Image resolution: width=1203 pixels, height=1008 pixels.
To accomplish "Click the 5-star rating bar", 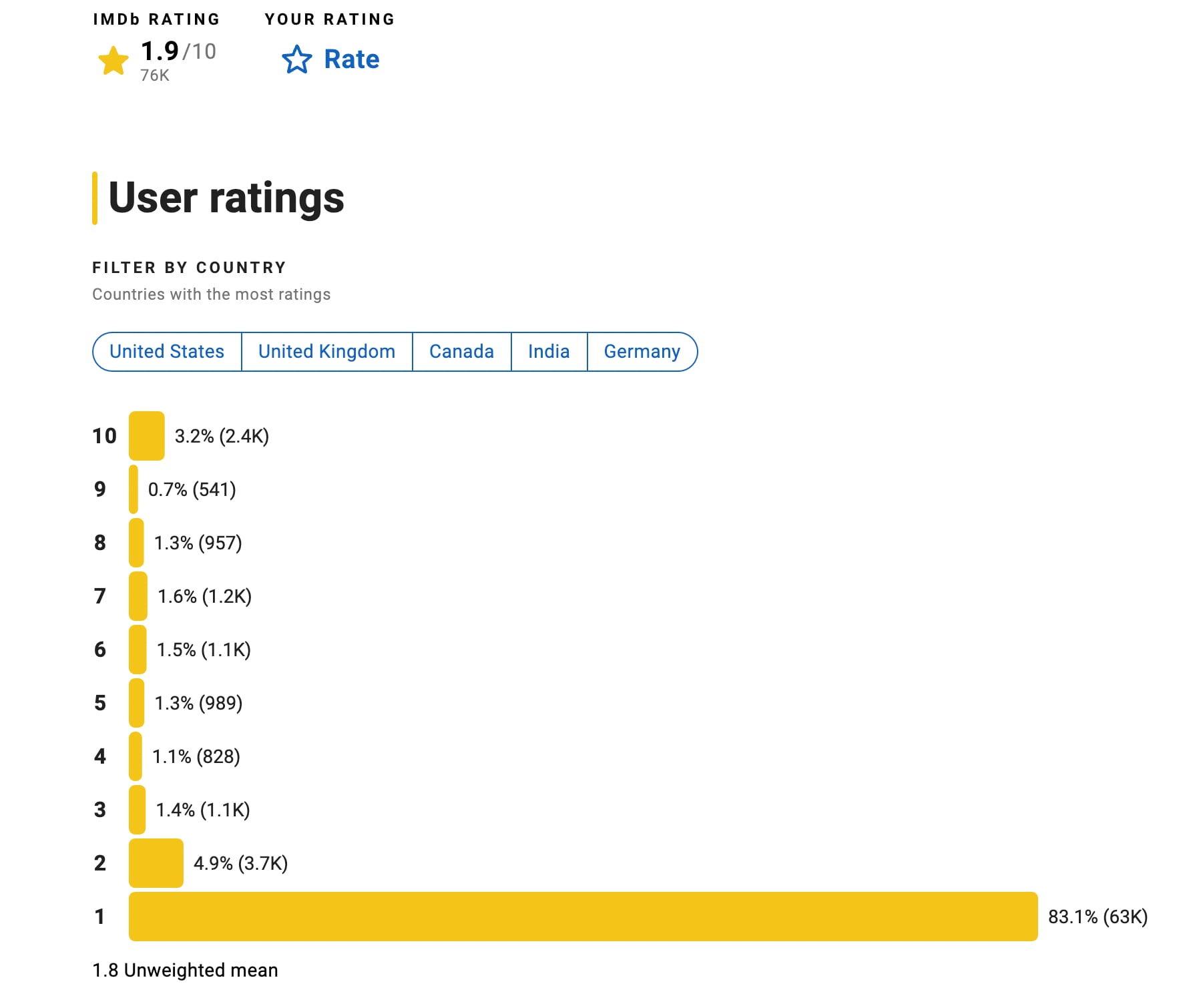I will 136,703.
